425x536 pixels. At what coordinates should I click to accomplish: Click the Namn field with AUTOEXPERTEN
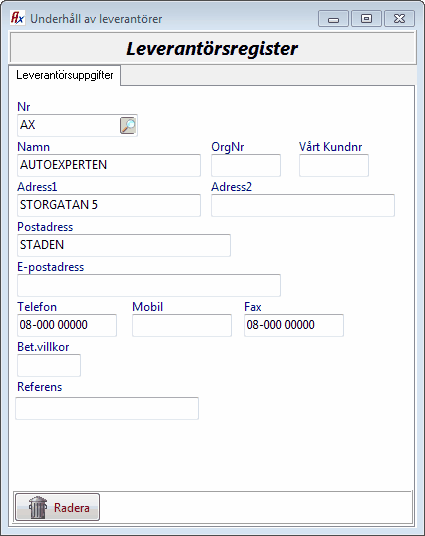tap(109, 165)
